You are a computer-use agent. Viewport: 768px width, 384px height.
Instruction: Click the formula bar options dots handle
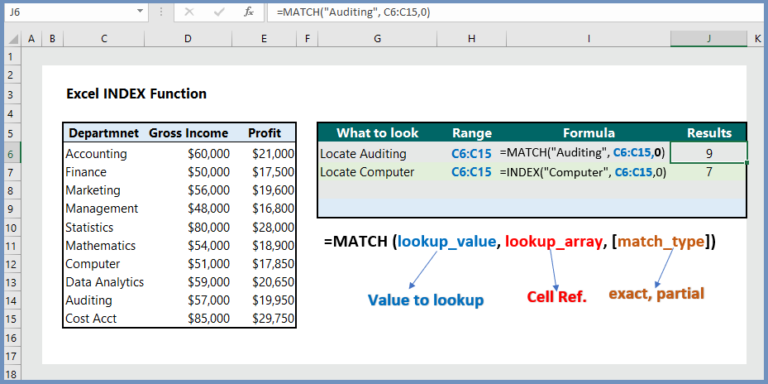pos(161,12)
